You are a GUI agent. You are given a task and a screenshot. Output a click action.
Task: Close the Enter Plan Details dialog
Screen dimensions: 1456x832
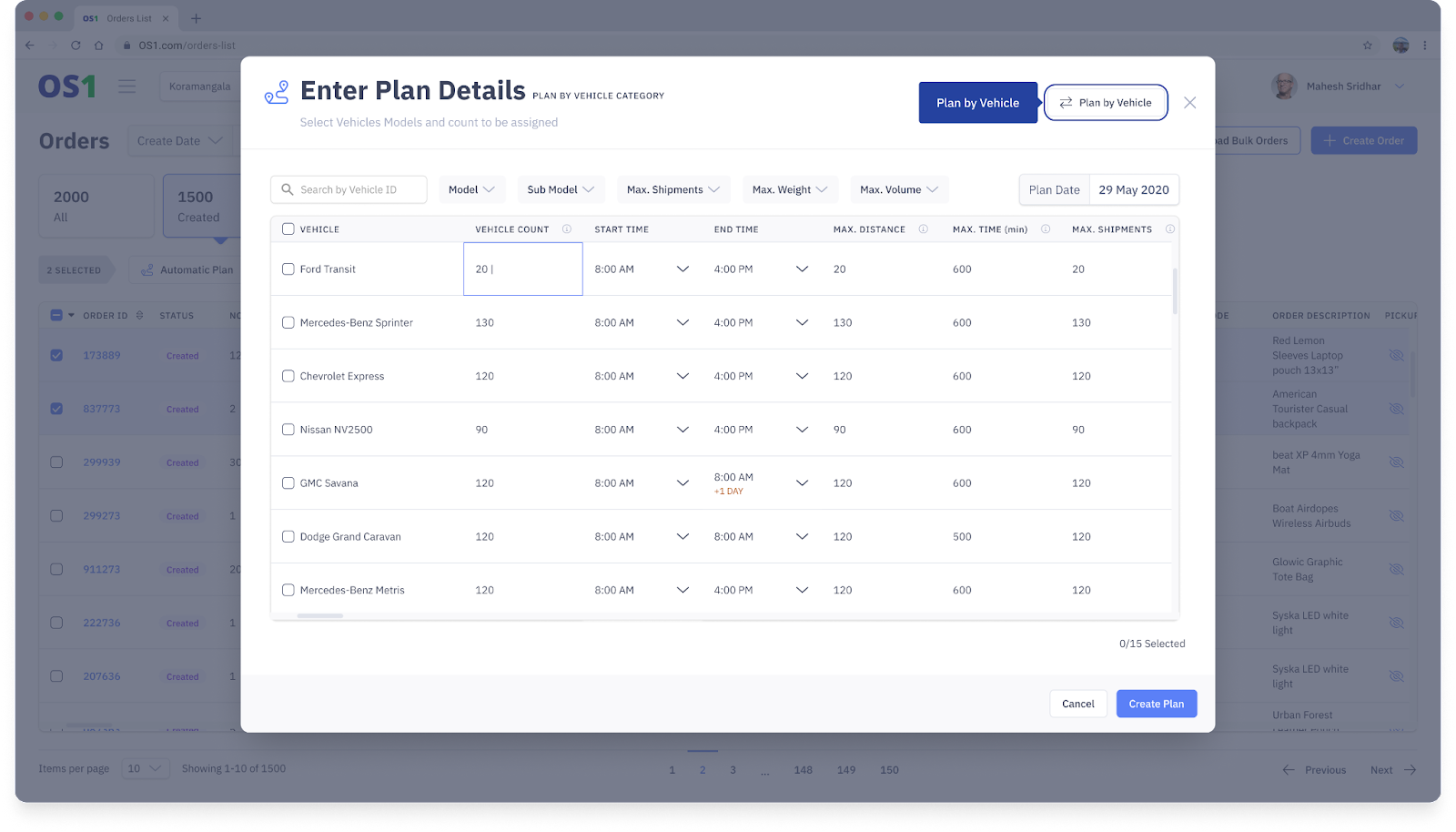point(1189,103)
